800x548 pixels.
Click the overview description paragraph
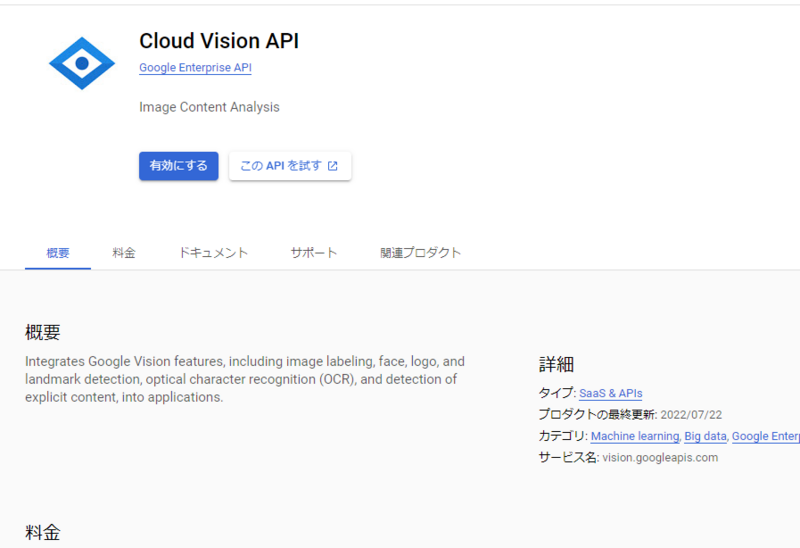click(245, 379)
